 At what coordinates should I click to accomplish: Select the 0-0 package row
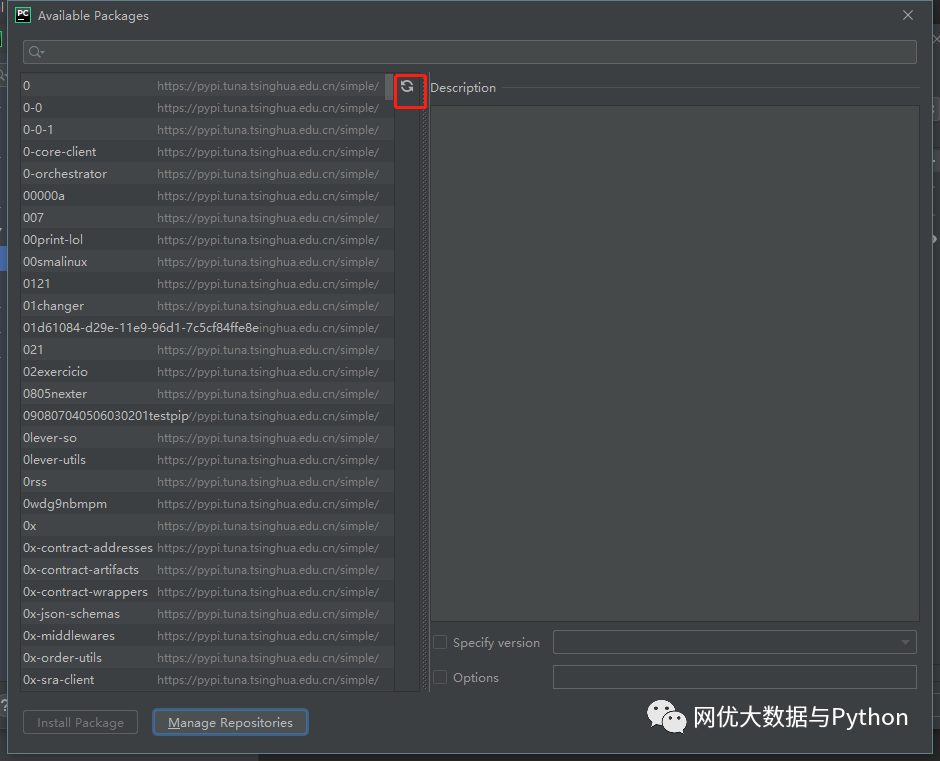207,108
